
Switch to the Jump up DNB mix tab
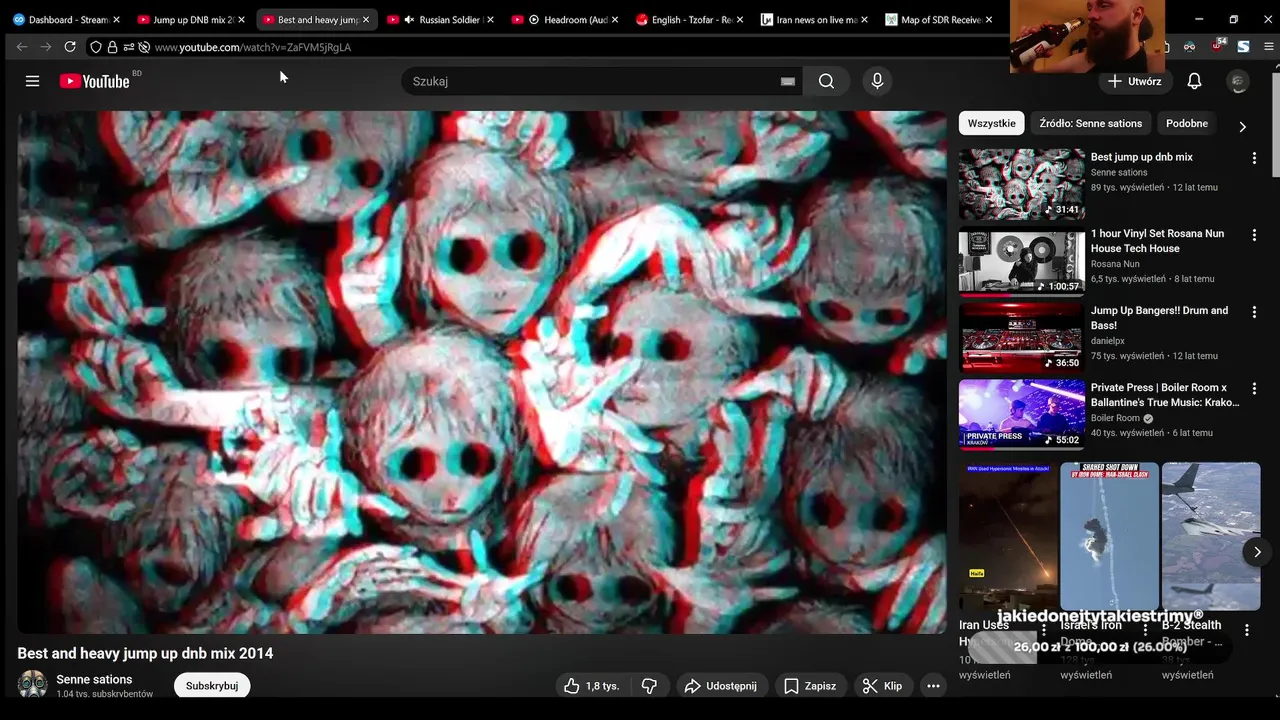point(192,20)
